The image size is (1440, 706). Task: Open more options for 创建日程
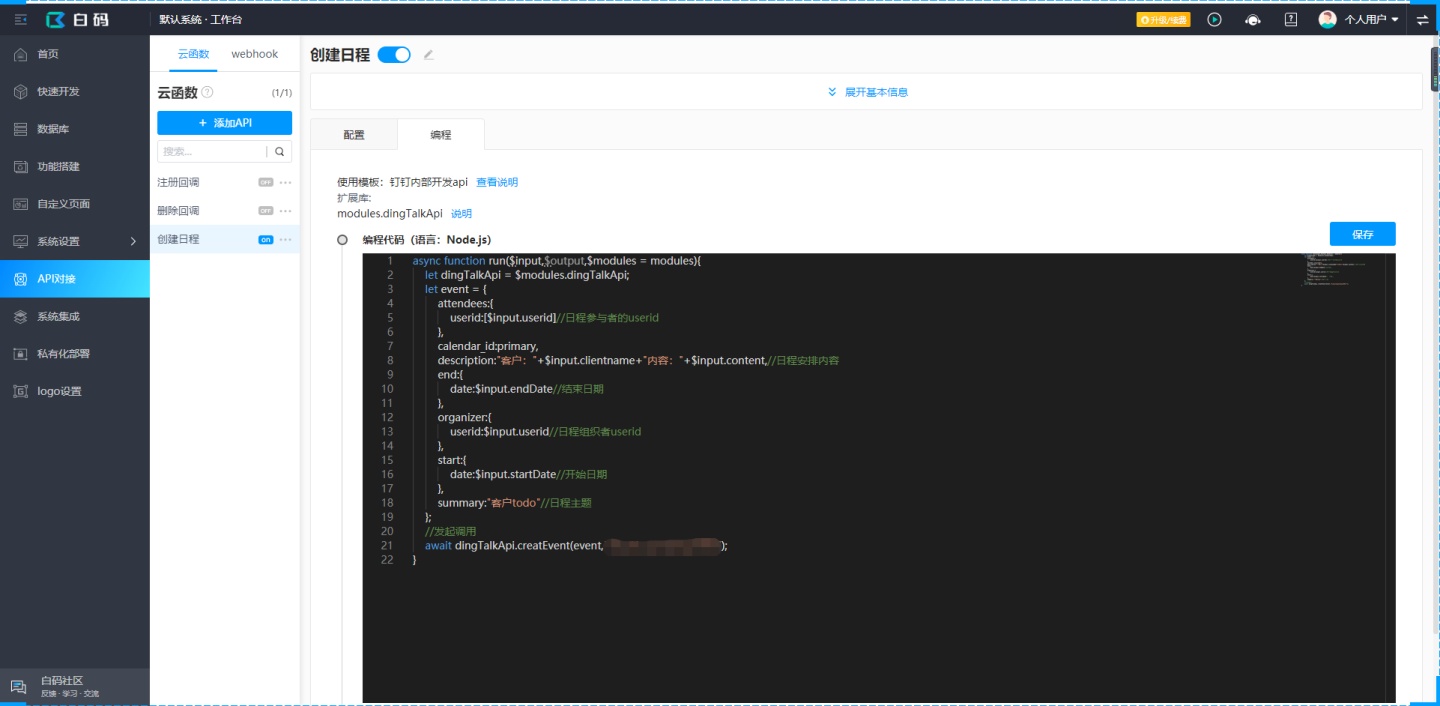pos(286,240)
